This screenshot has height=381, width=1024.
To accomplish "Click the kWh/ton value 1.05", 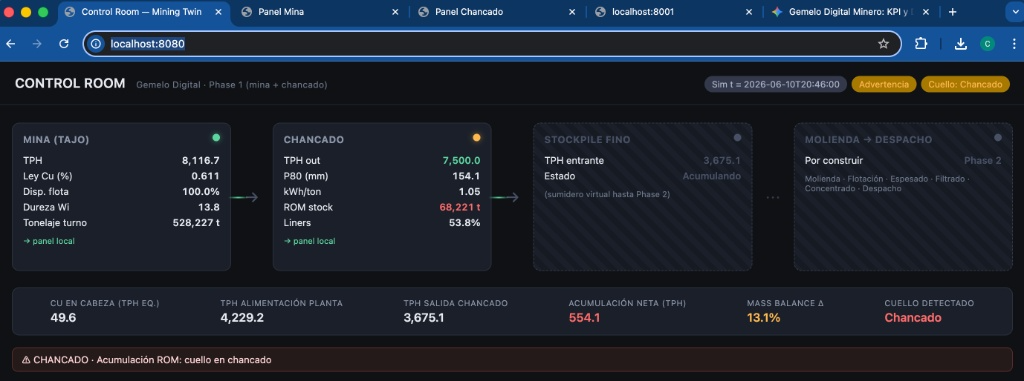I will 470,191.
